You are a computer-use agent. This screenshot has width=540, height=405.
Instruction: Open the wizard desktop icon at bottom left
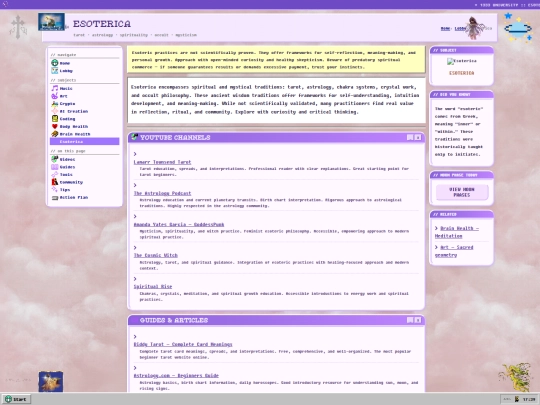51,381
